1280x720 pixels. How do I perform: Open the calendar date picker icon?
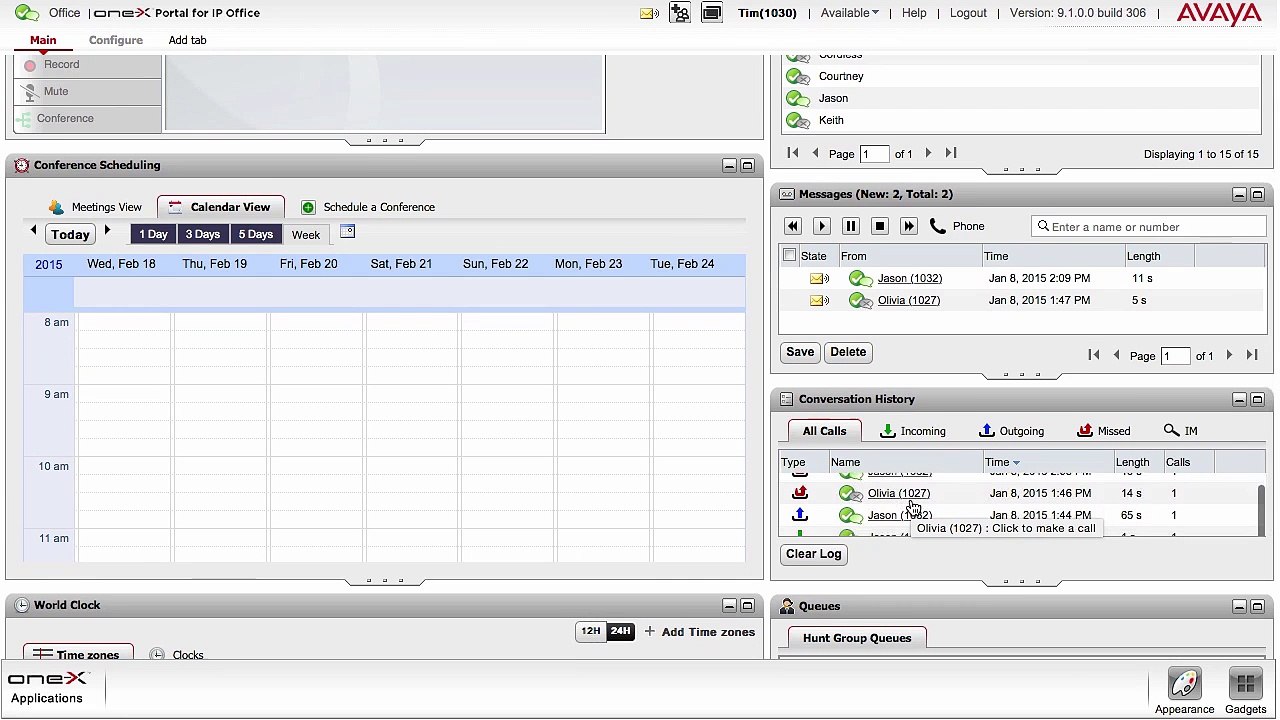tap(347, 232)
